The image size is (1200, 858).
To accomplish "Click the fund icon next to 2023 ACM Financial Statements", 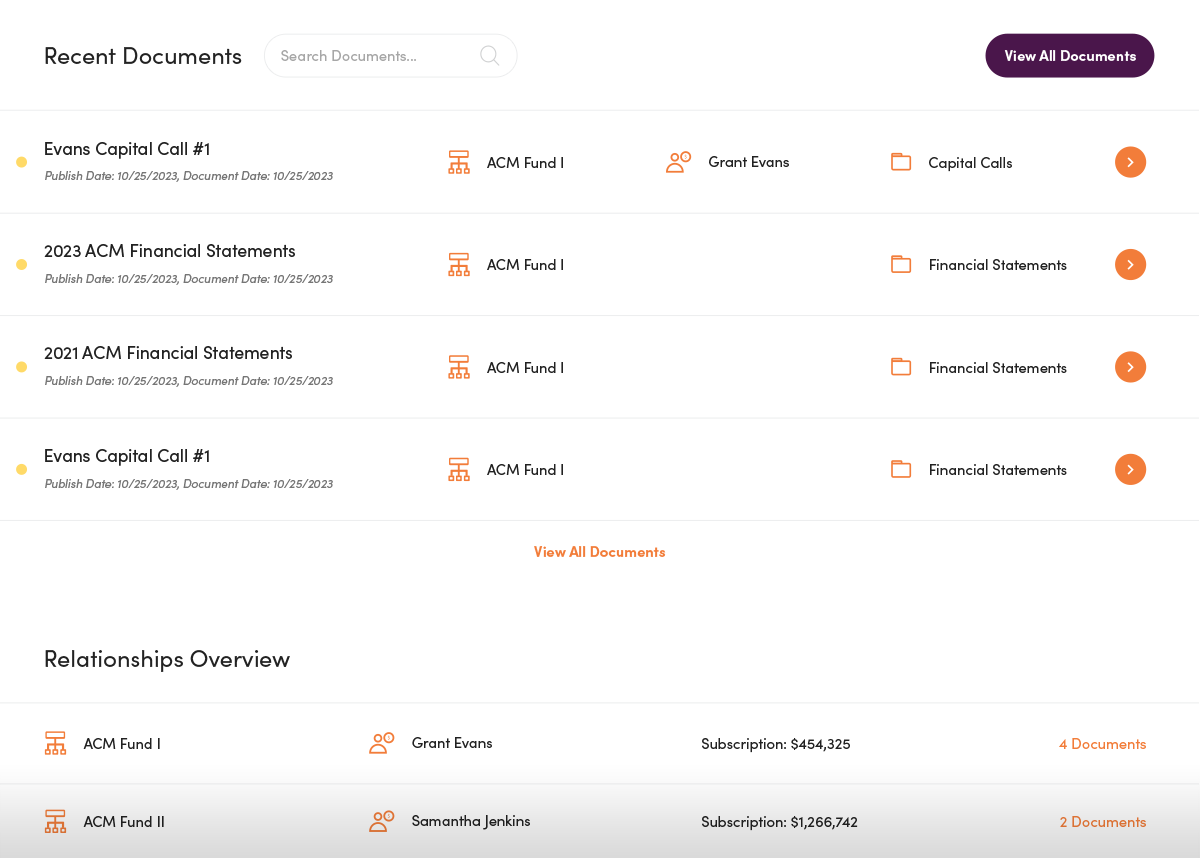I will (458, 264).
